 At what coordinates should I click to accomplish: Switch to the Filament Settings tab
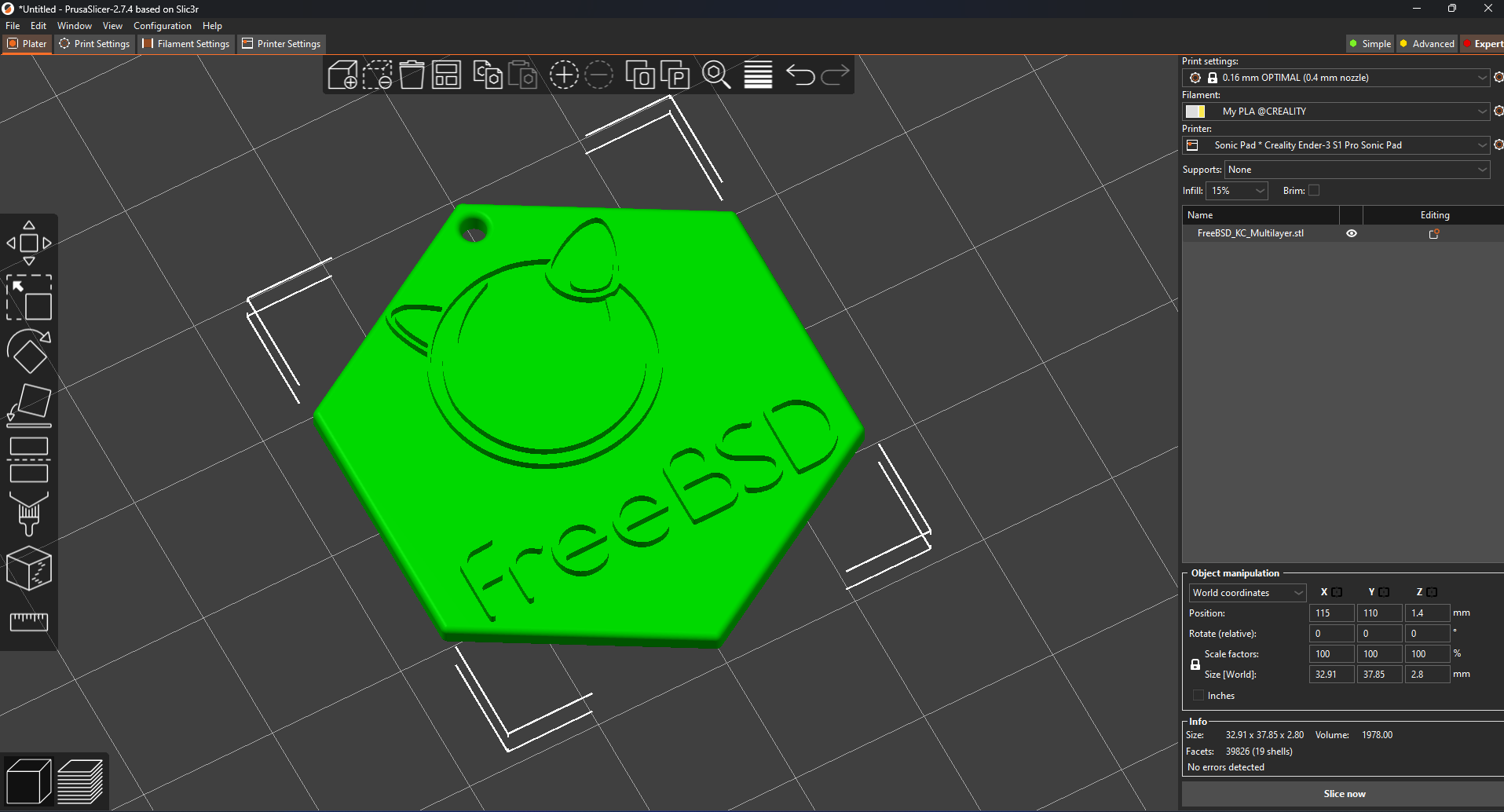tap(186, 44)
